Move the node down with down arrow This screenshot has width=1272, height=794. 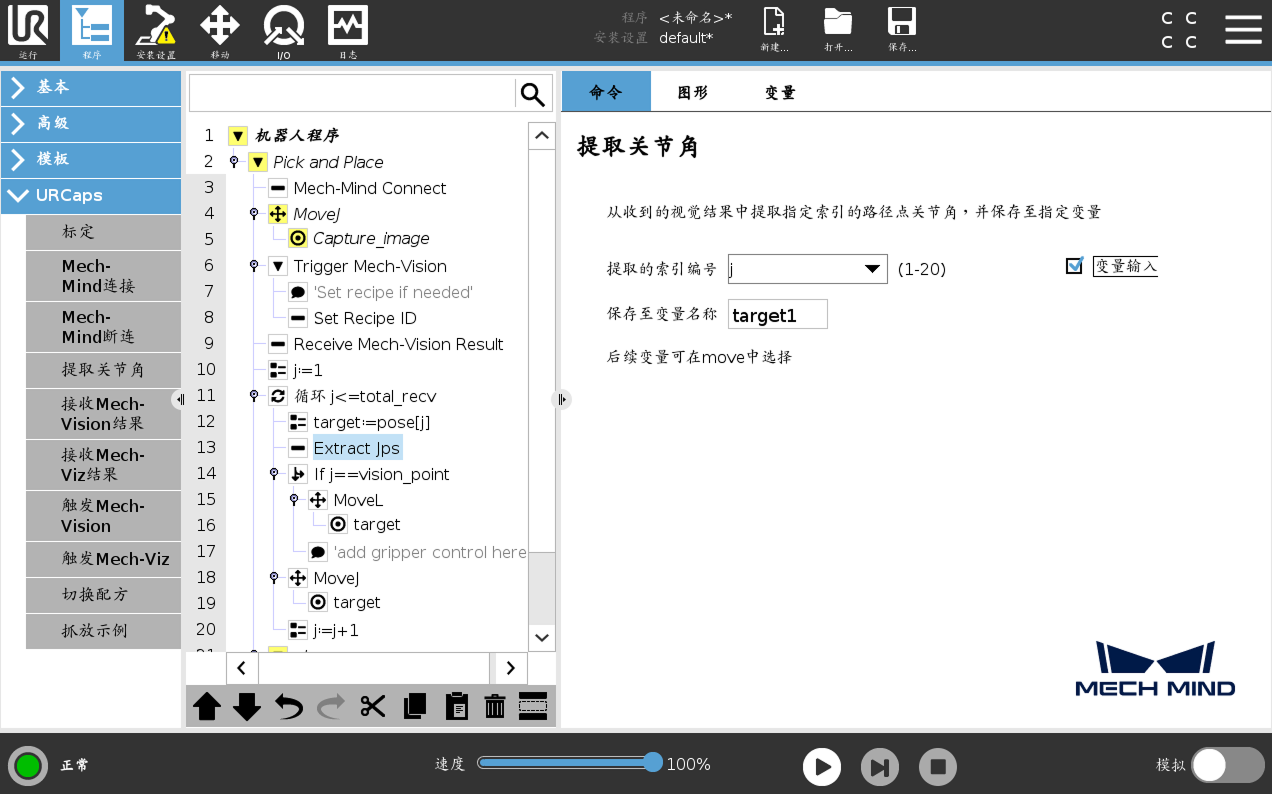[247, 706]
